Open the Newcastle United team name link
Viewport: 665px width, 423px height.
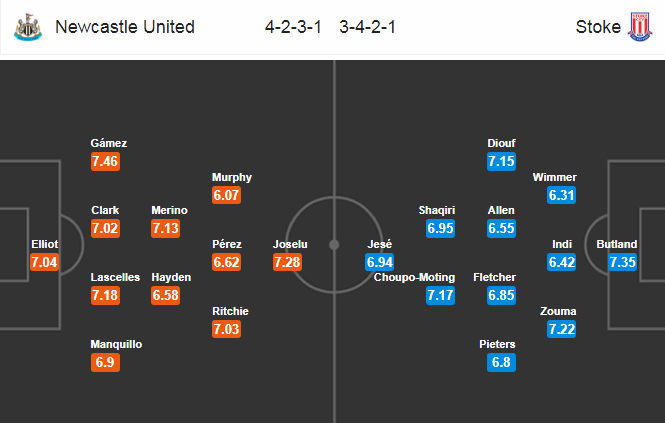pos(125,27)
